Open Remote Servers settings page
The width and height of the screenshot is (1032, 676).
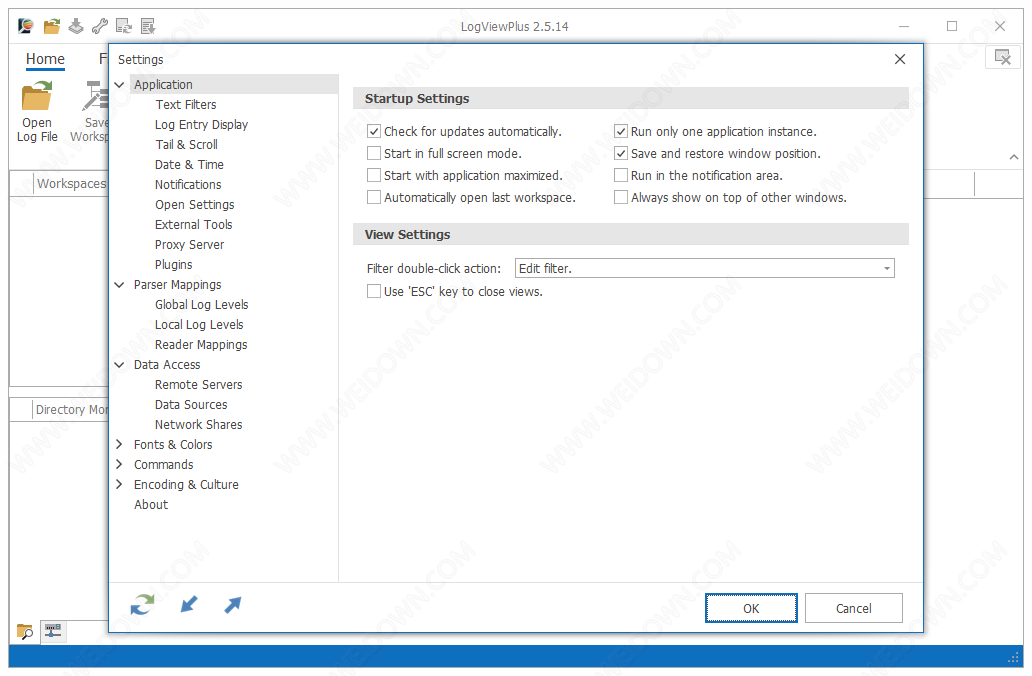click(x=199, y=384)
